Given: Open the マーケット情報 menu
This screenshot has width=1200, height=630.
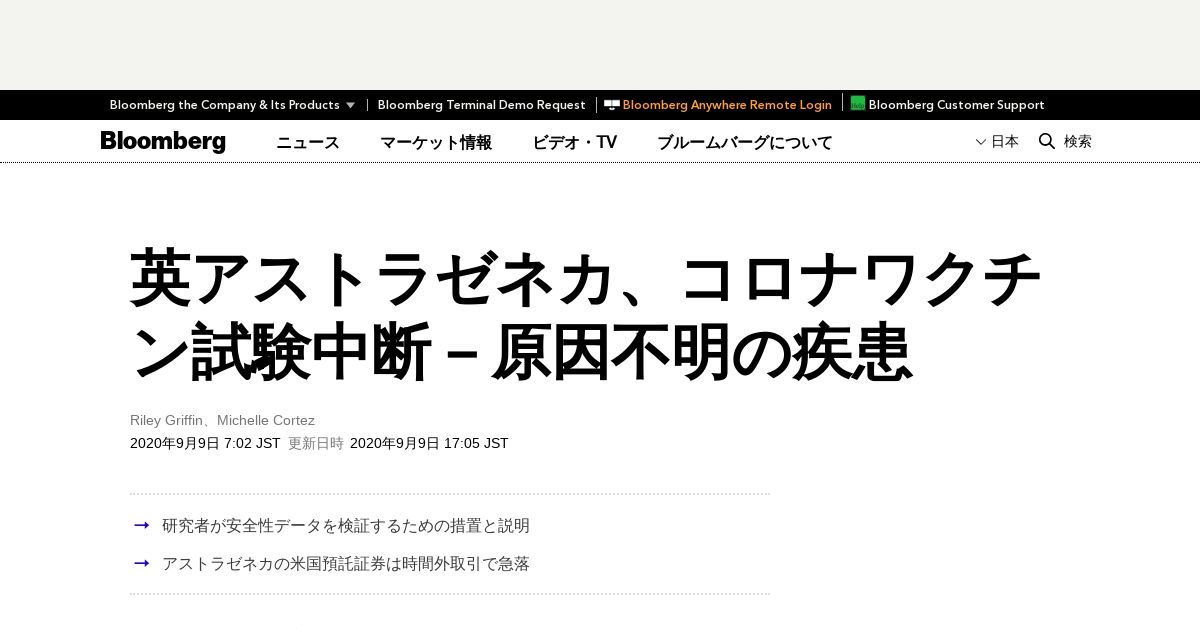Looking at the screenshot, I should pos(436,142).
